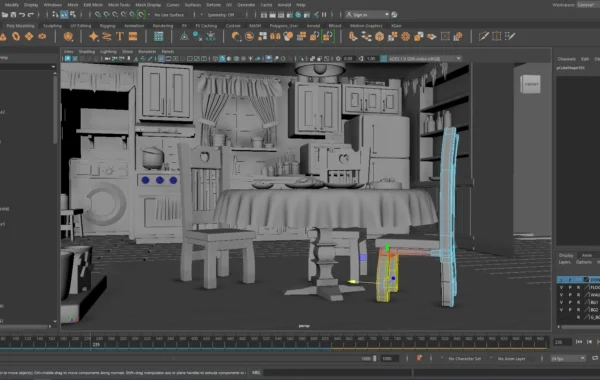Image resolution: width=600 pixels, height=380 pixels.
Task: Open the 24 fps frame rate dropdown
Action: point(568,359)
